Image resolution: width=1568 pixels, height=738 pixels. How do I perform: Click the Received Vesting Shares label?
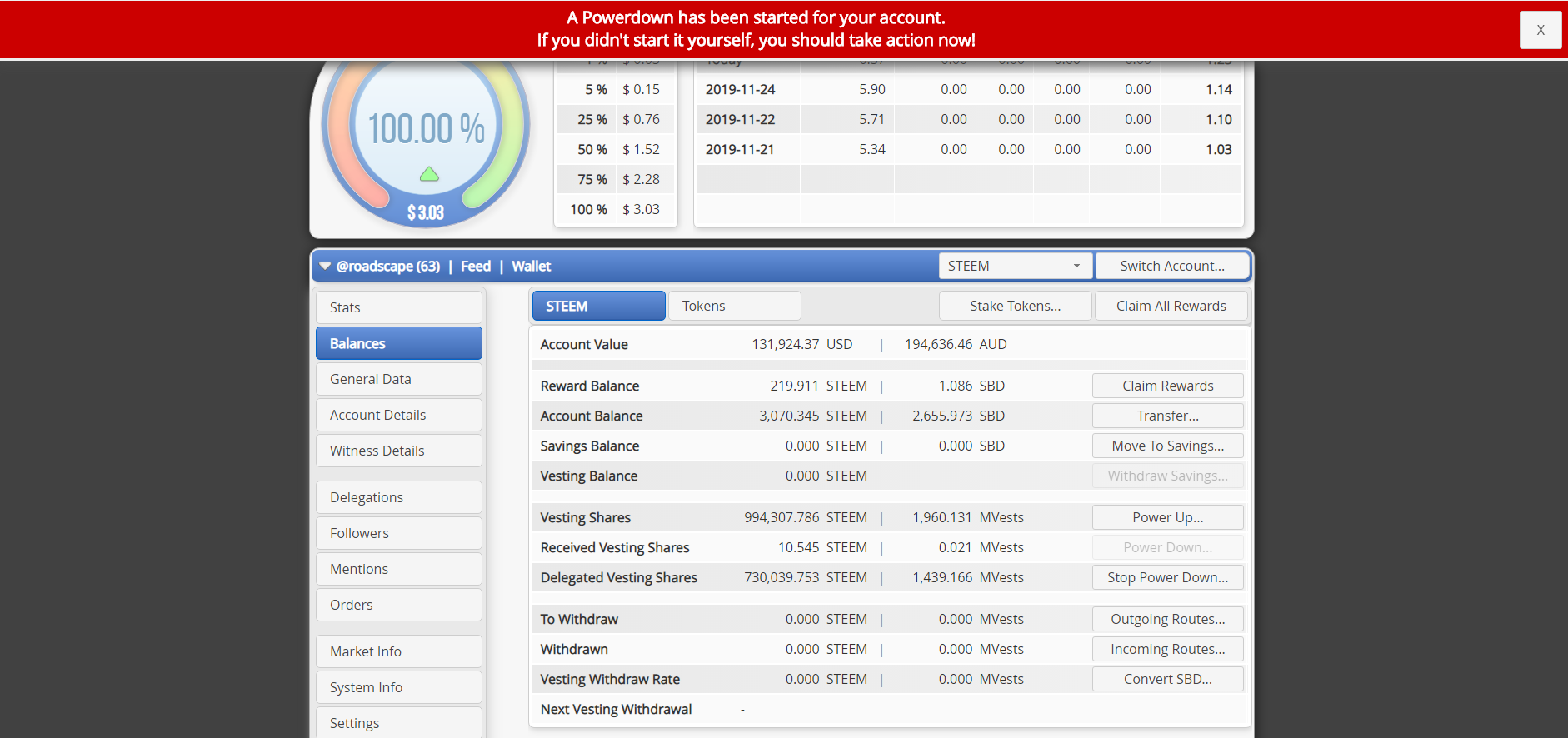tap(615, 547)
